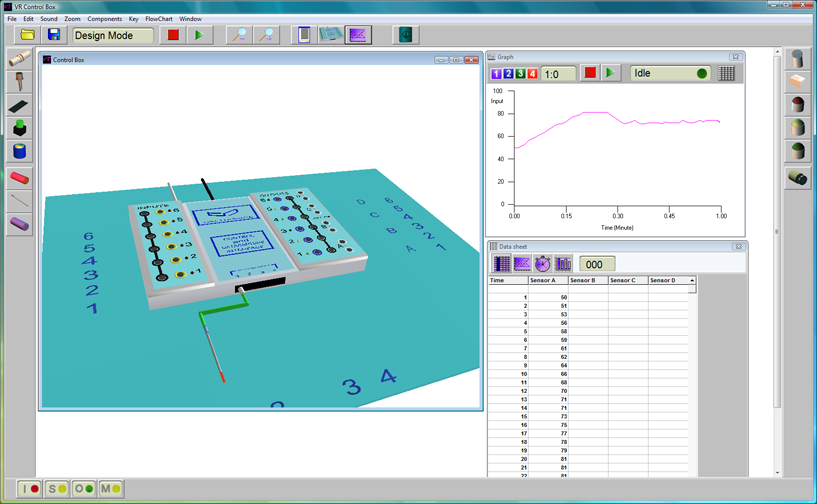
Task: Click the Sensor A column header
Action: [x=547, y=281]
